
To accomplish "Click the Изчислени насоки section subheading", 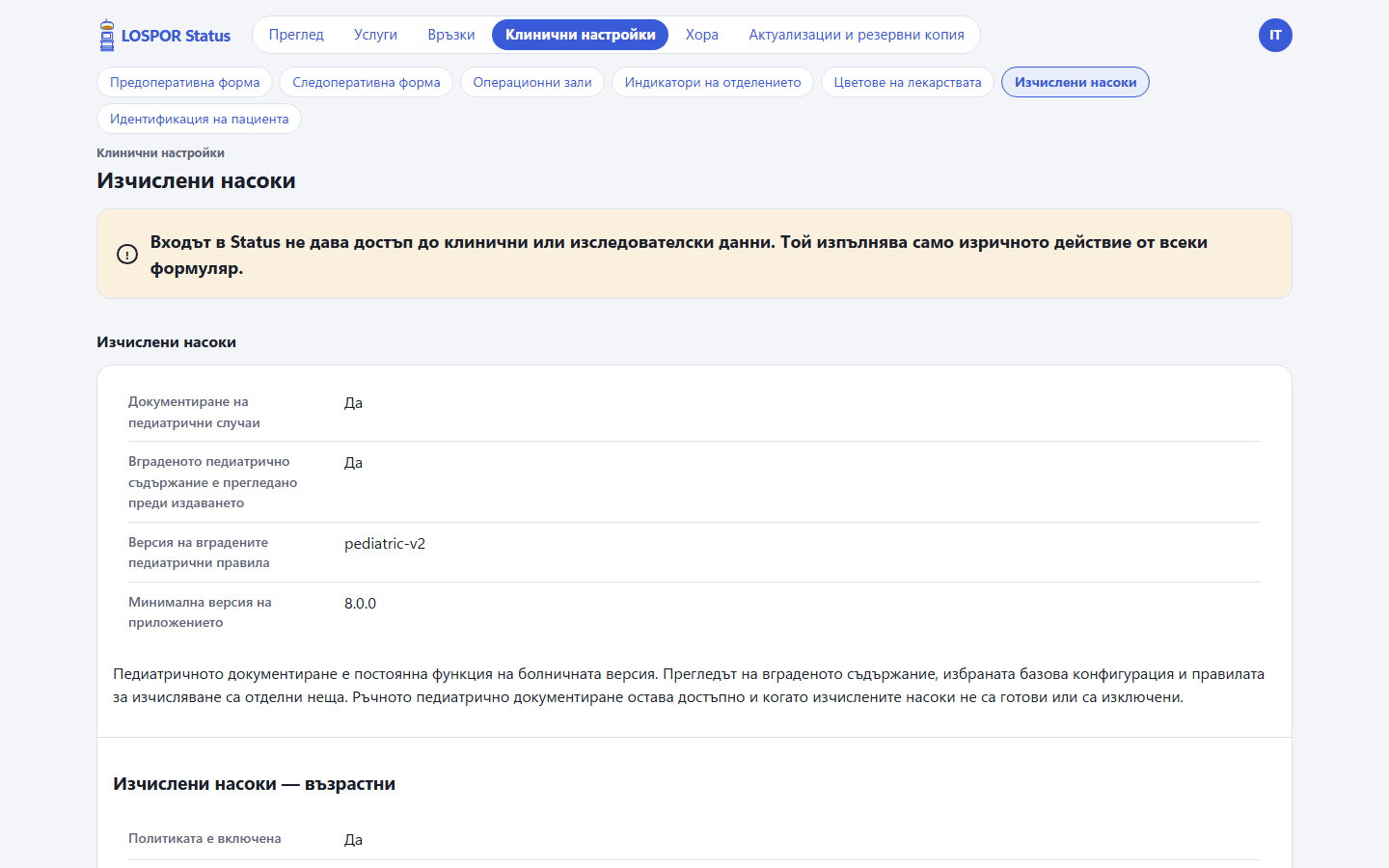I will pyautogui.click(x=166, y=342).
